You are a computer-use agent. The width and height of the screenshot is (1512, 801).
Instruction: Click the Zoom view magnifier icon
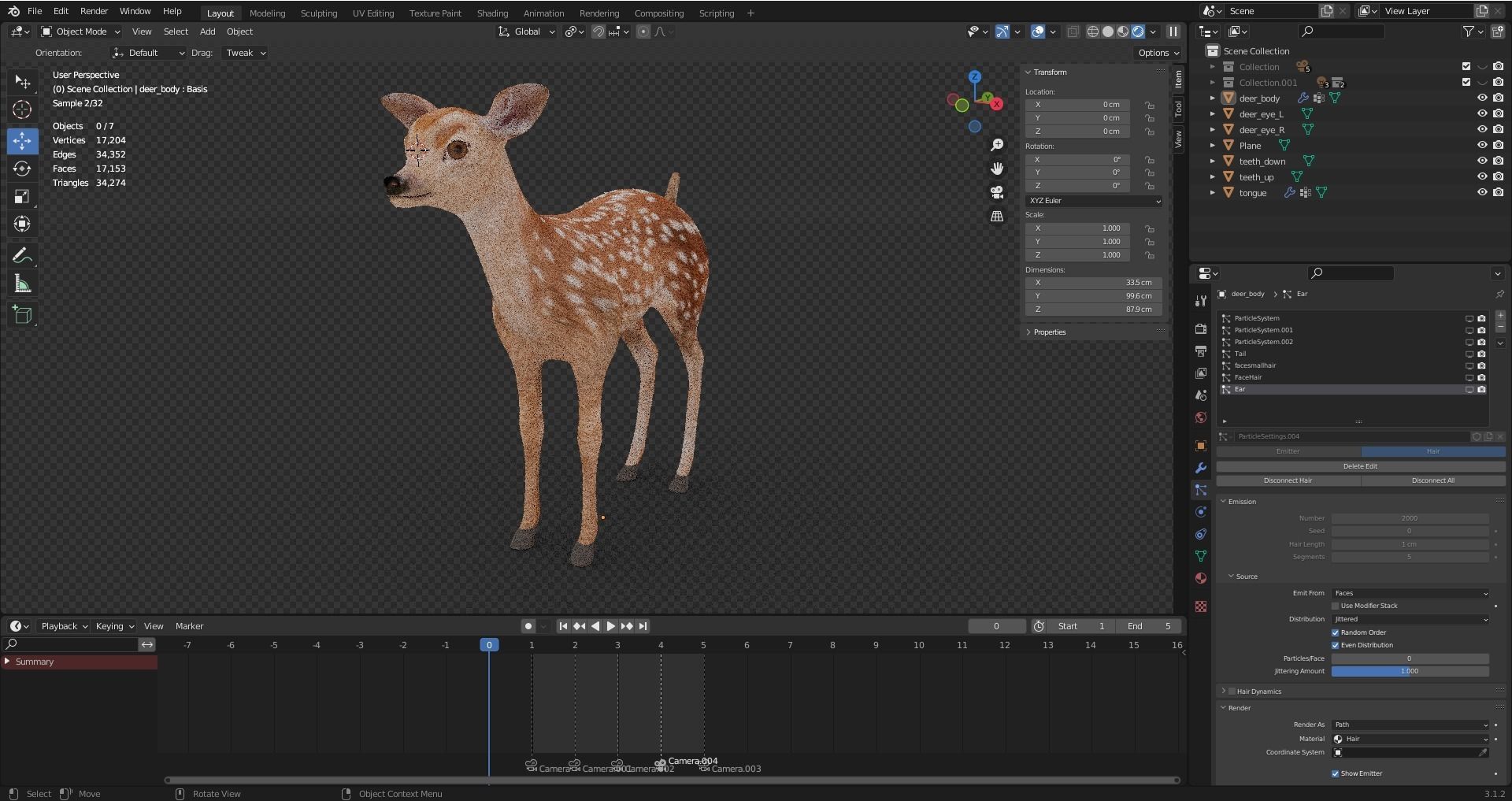coord(997,145)
